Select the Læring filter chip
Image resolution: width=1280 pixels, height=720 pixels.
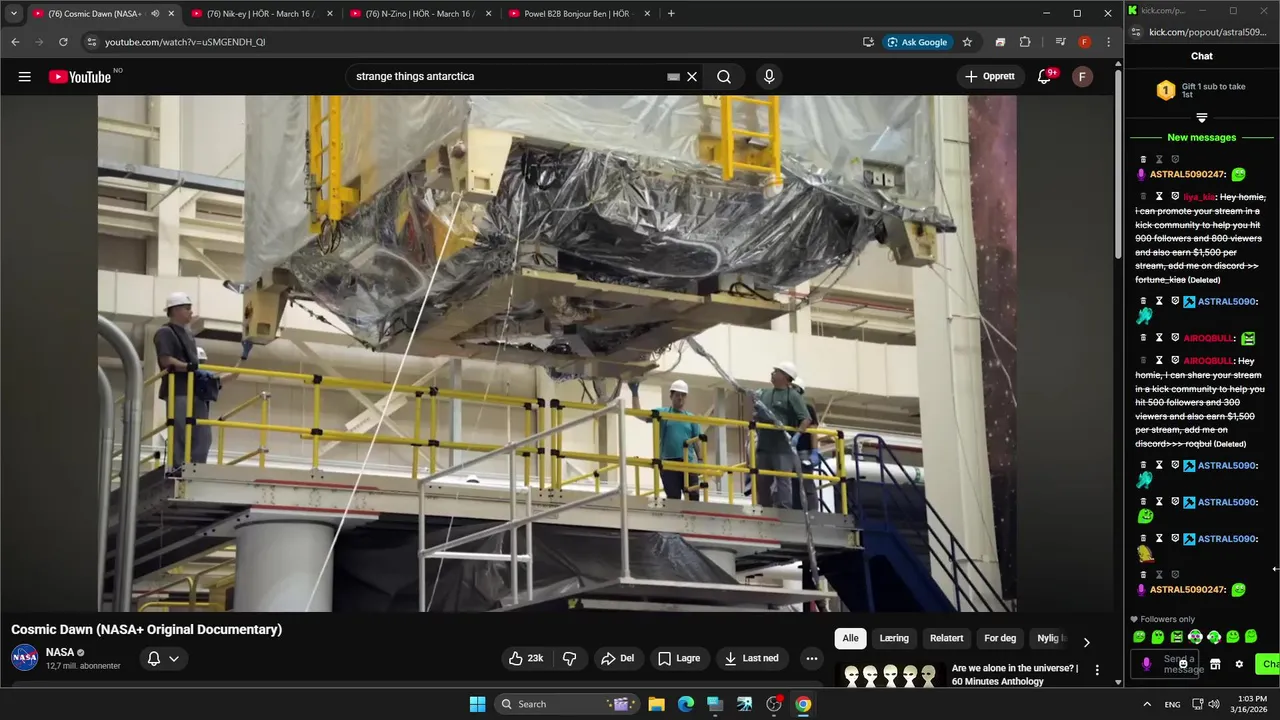pos(894,638)
